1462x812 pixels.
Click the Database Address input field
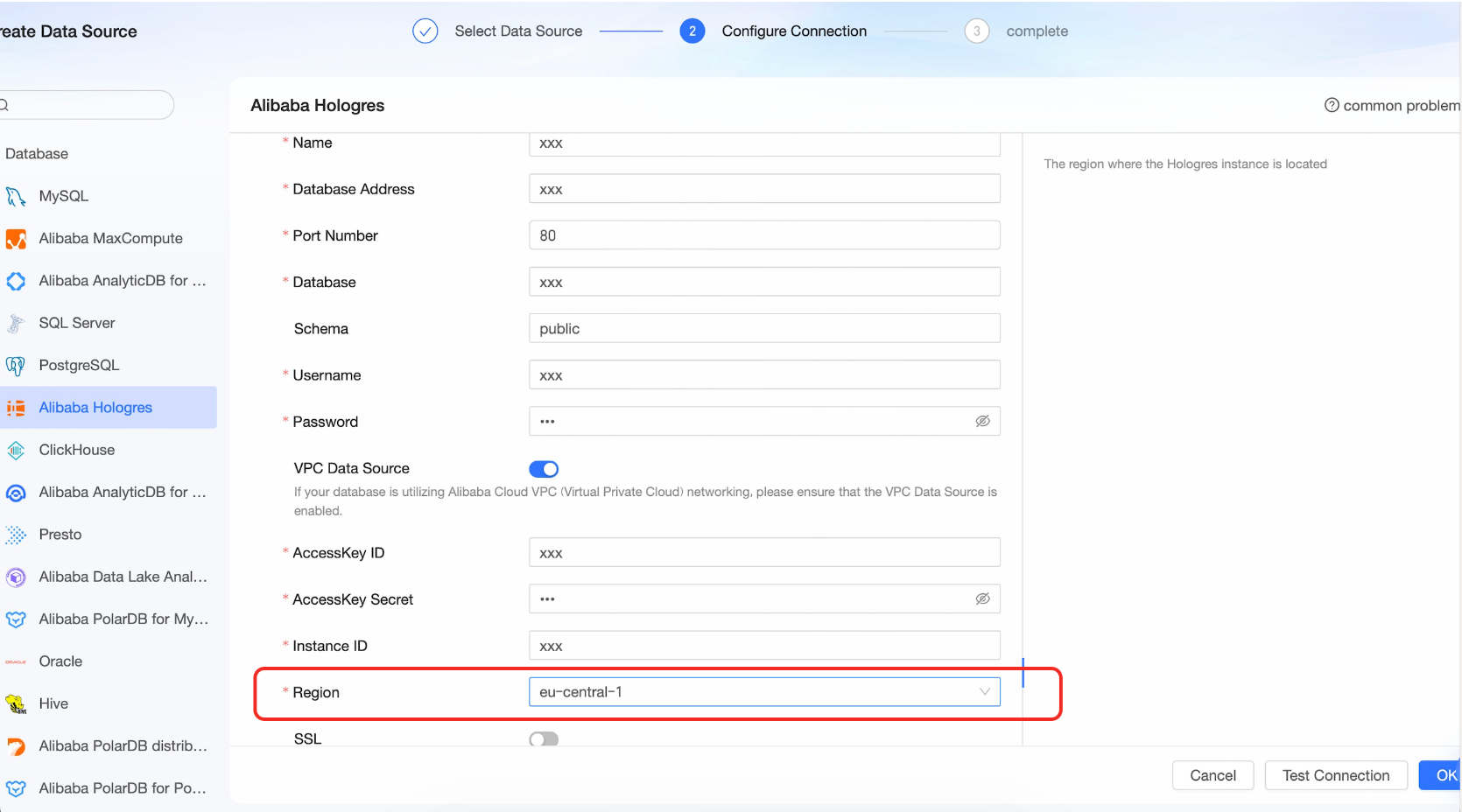pos(764,189)
